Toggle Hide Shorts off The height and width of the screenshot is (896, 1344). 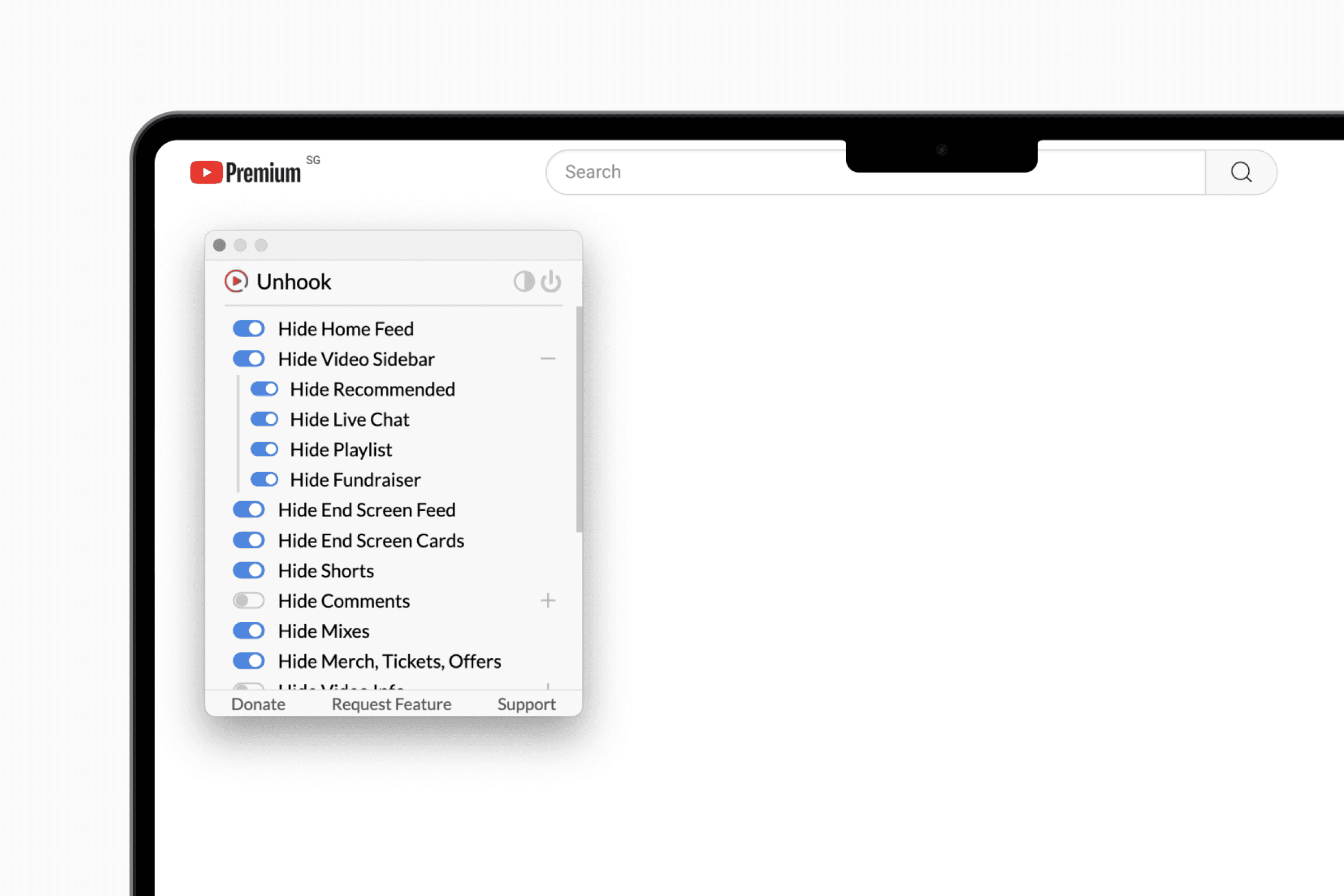tap(250, 570)
